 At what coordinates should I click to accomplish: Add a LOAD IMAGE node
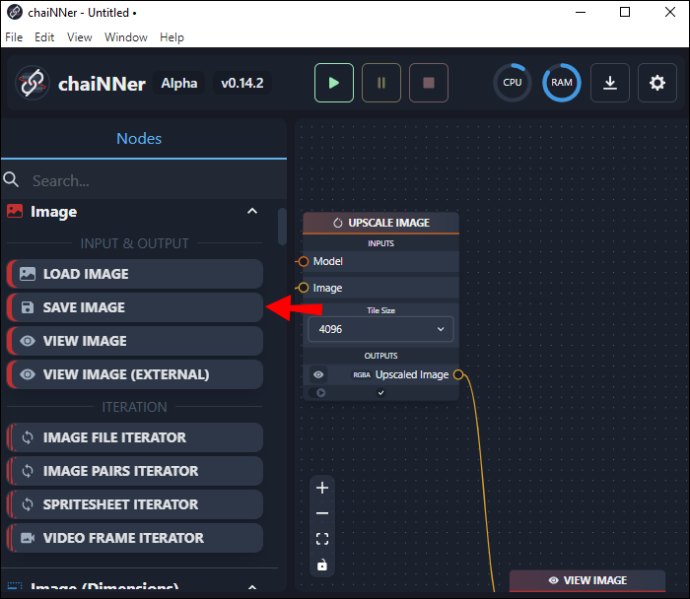tap(135, 274)
